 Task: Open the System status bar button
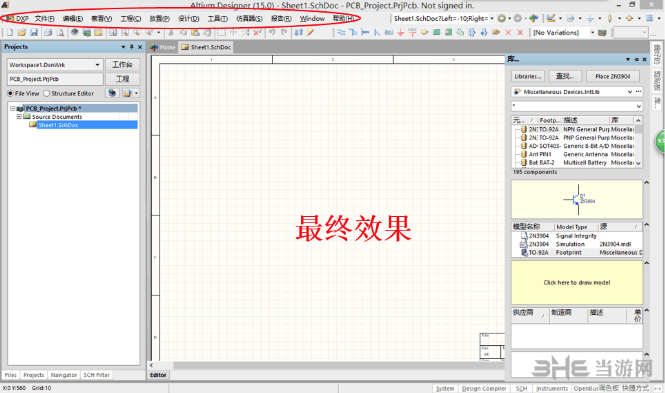pos(444,388)
